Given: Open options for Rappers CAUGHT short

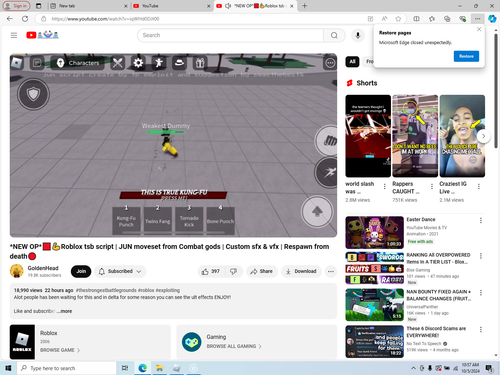Looking at the screenshot, I should tap(432, 186).
